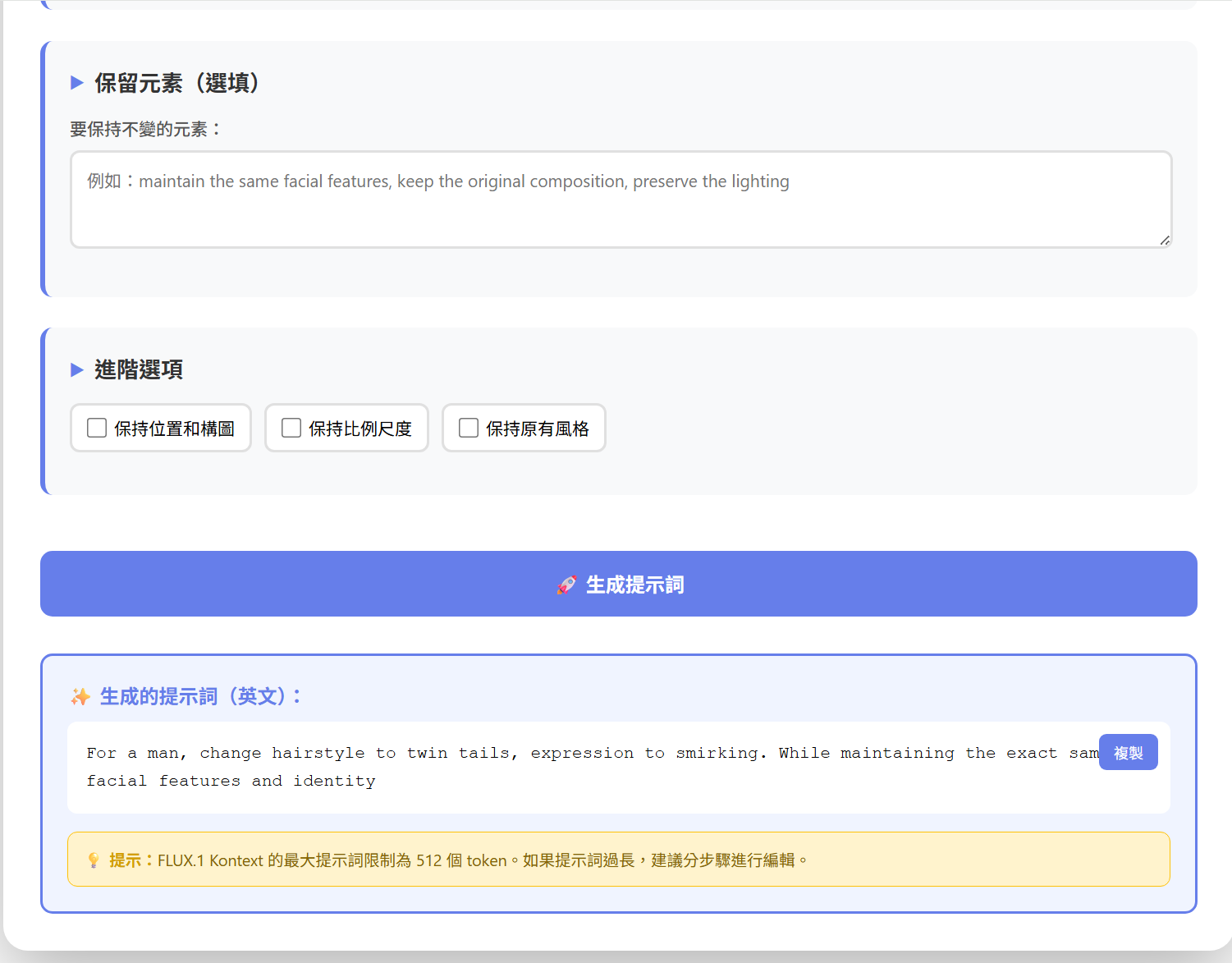1232x963 pixels.
Task: Collapse the 進階選項 section triangle
Action: click(77, 370)
